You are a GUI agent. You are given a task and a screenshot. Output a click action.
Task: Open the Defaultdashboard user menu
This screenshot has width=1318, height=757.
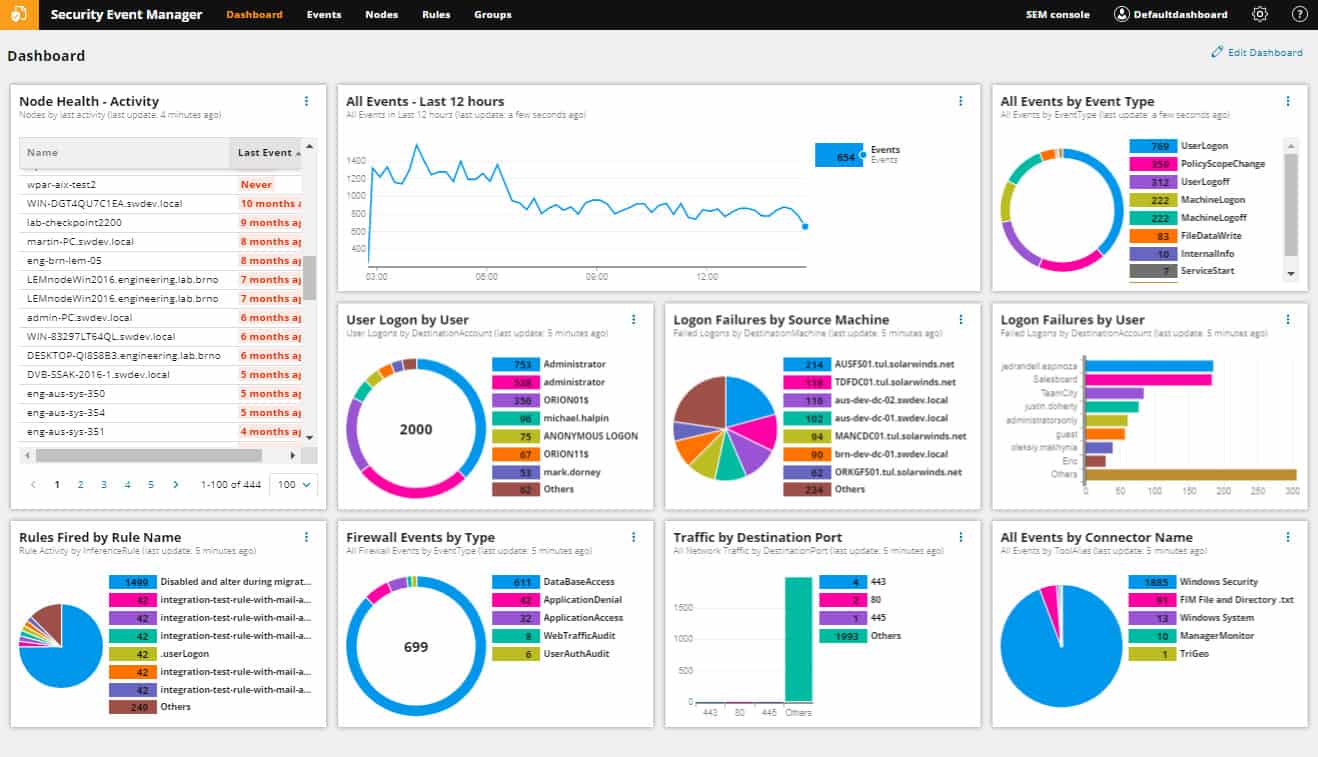click(x=1170, y=15)
